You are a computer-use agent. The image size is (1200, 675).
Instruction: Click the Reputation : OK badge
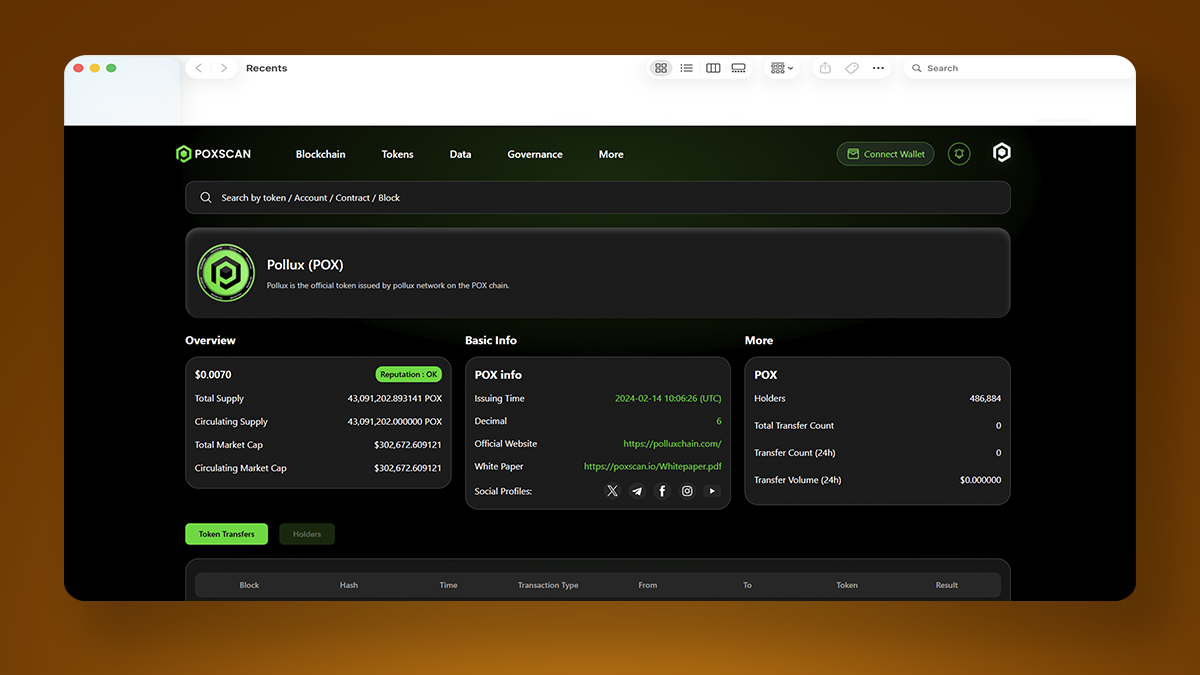tap(409, 374)
